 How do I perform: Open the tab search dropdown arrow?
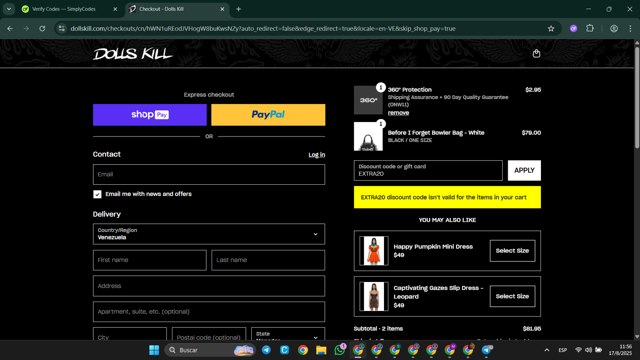[9, 9]
